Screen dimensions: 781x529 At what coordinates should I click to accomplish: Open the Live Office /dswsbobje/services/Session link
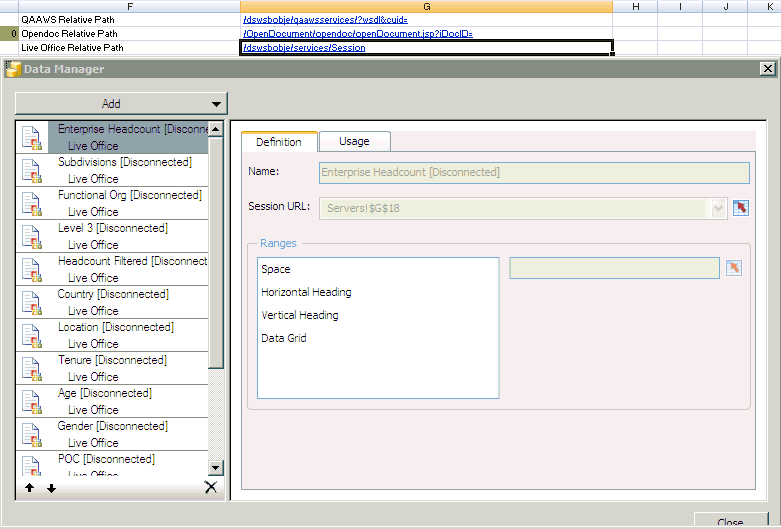click(x=304, y=48)
